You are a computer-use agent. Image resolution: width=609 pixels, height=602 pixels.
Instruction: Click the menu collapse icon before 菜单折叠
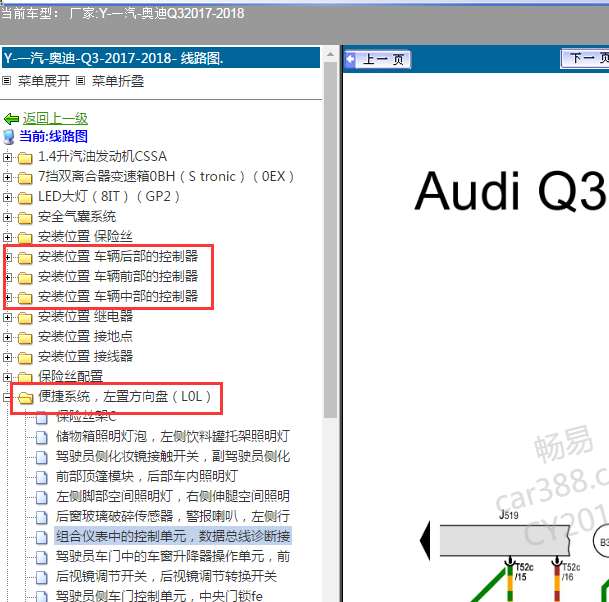[80, 81]
